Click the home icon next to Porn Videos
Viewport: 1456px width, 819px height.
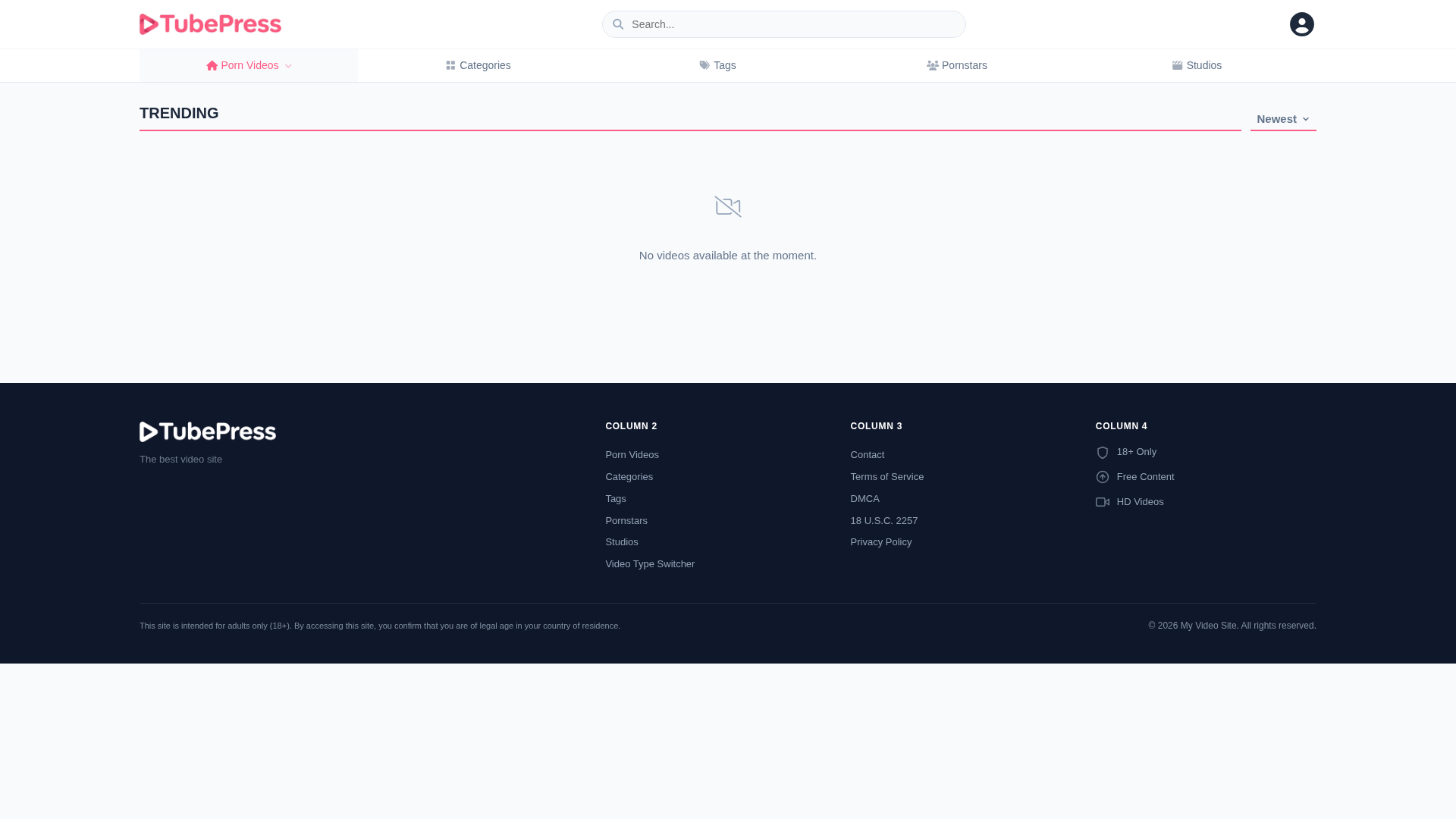tap(212, 65)
